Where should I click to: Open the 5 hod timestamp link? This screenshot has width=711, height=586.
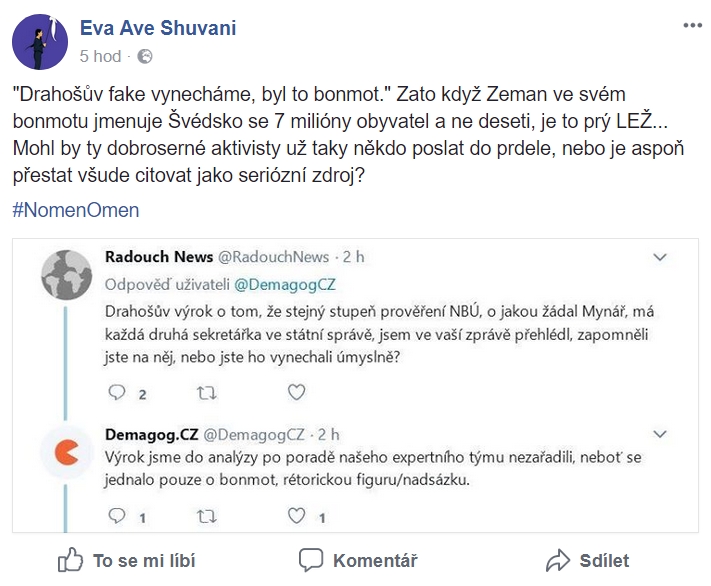[101, 56]
